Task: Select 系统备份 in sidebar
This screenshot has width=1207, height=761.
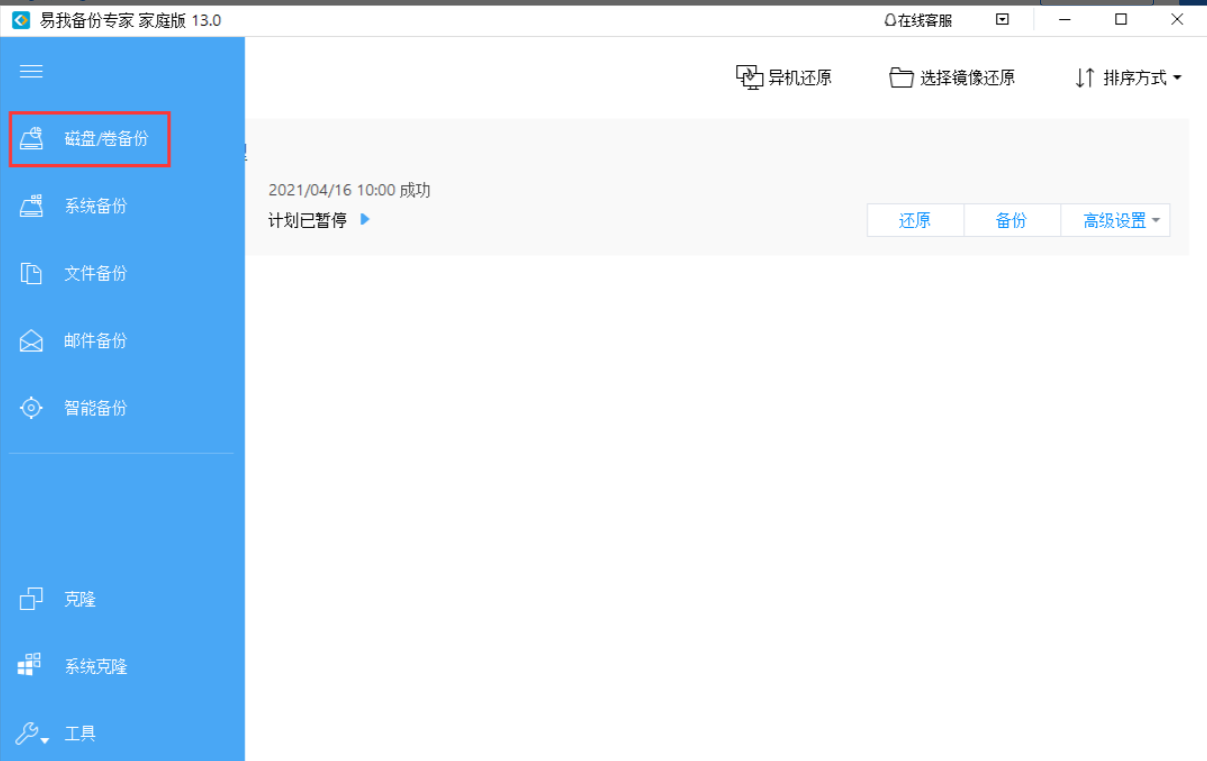Action: pyautogui.click(x=96, y=206)
